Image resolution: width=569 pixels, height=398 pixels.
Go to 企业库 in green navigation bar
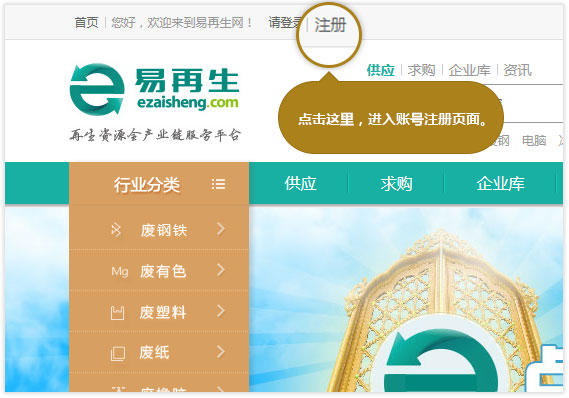(x=500, y=184)
